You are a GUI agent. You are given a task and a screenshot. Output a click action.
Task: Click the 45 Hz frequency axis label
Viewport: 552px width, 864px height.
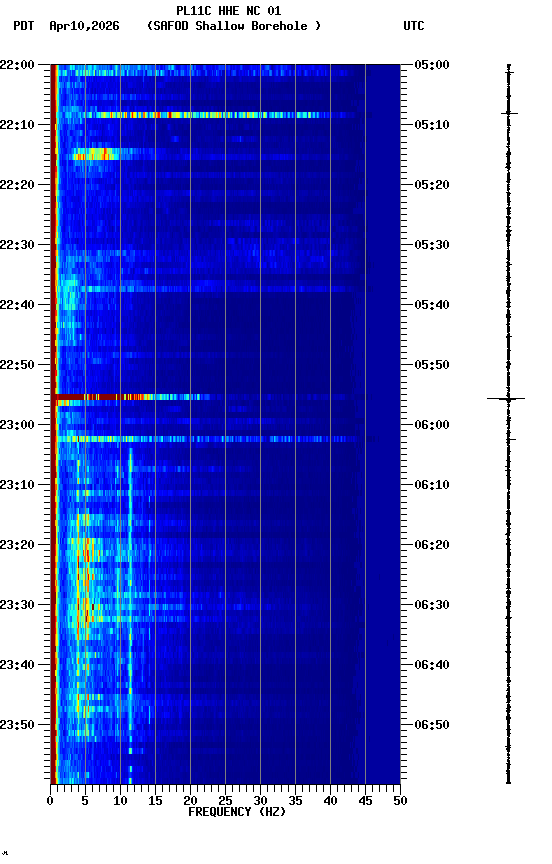pyautogui.click(x=365, y=801)
